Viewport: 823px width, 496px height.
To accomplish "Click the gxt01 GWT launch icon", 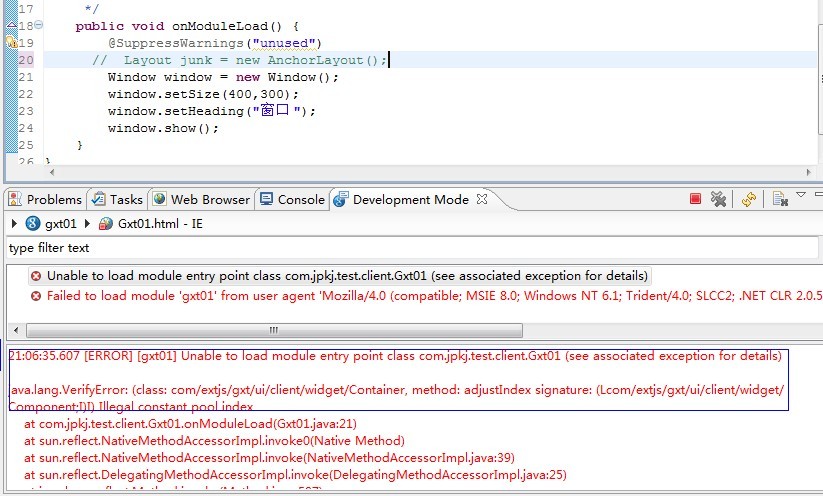I will (x=33, y=224).
